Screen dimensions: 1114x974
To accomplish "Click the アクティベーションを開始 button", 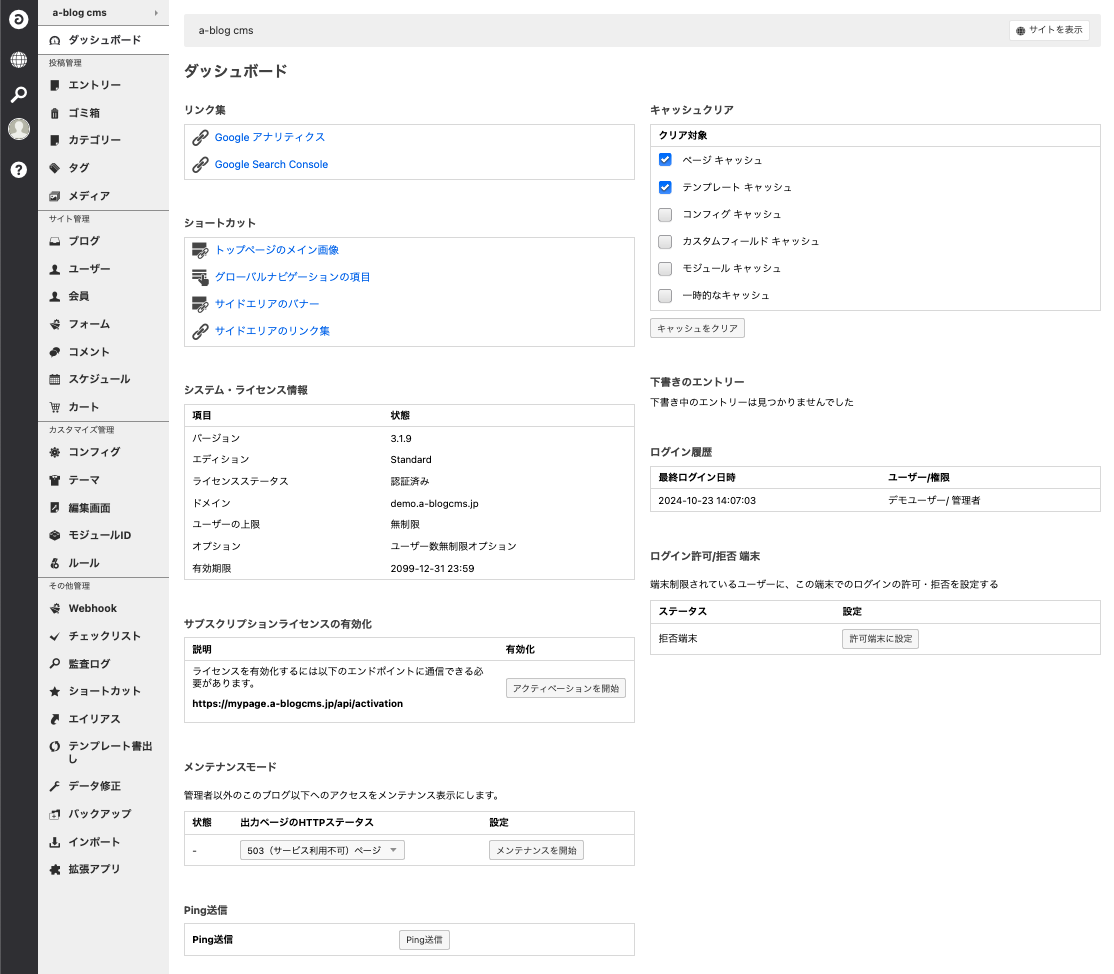I will (x=566, y=688).
